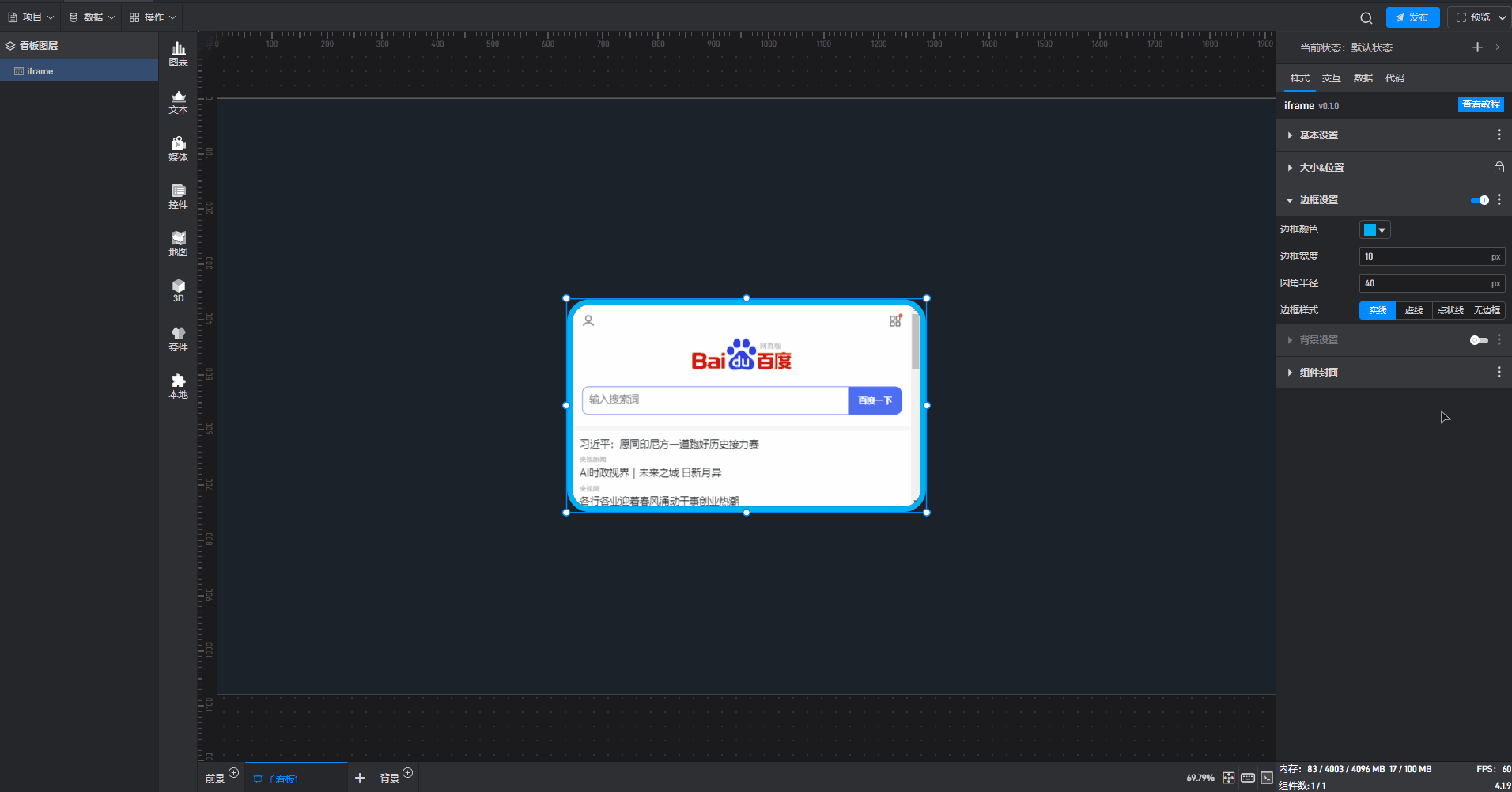Open the 图表 charts component panel

tap(178, 54)
